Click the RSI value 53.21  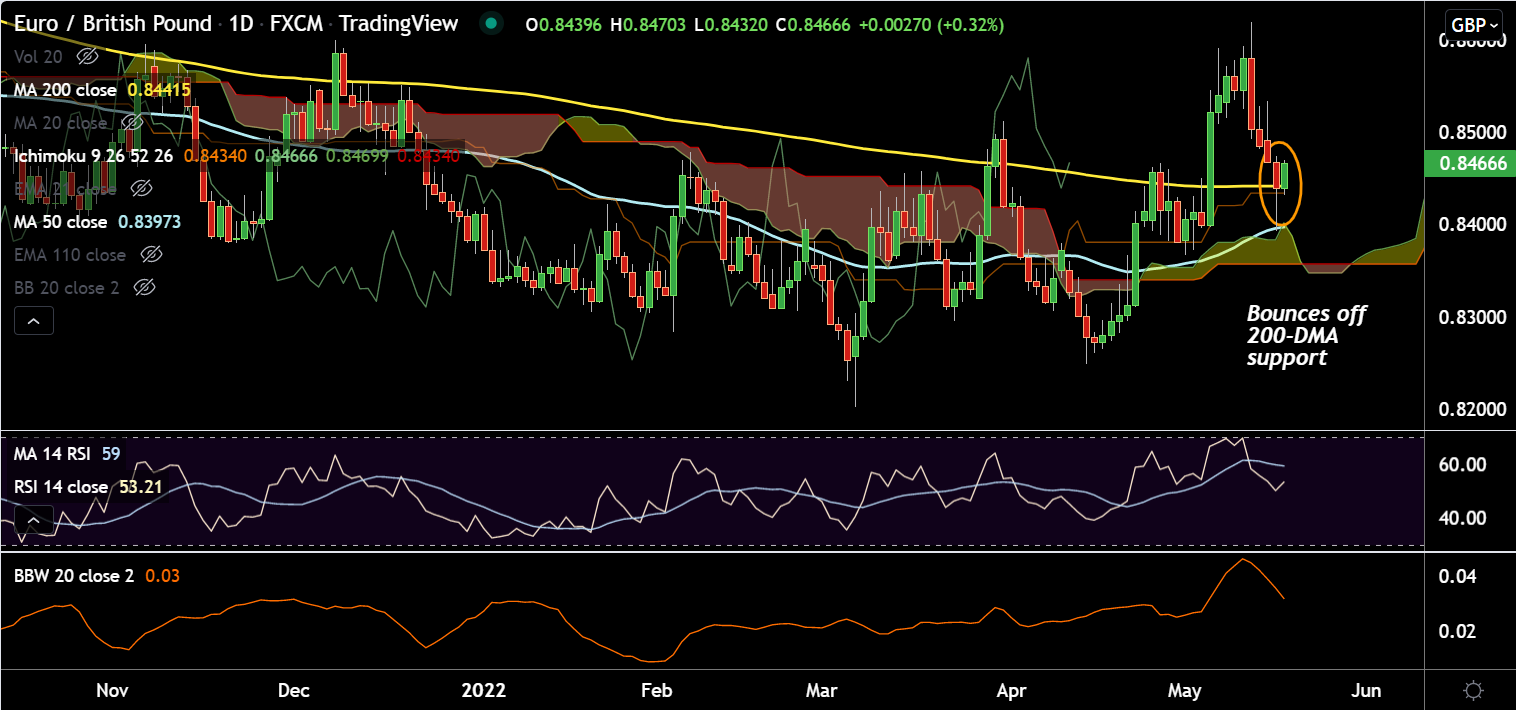coord(139,487)
